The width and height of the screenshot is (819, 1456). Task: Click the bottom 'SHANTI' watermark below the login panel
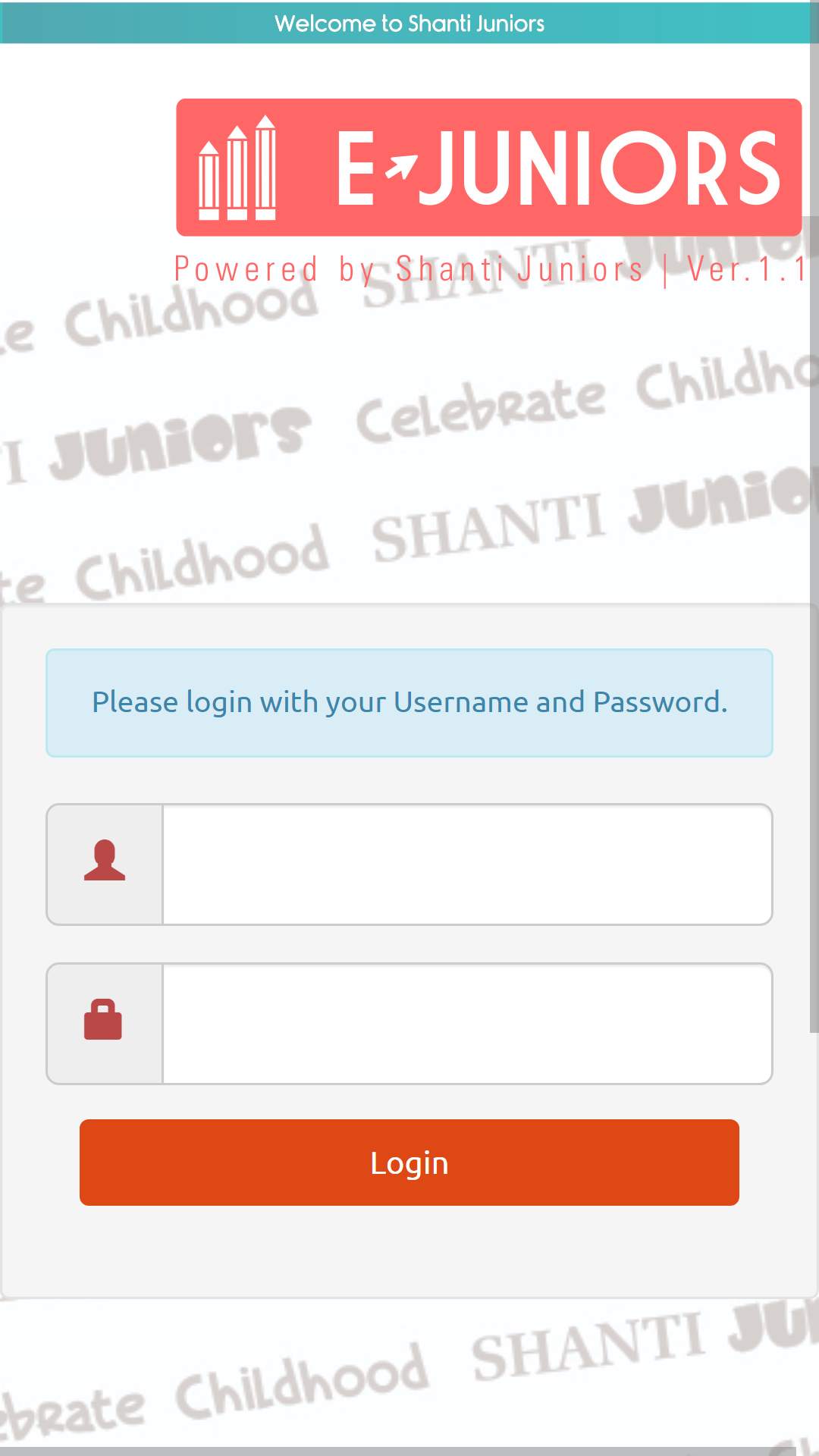point(588,1346)
